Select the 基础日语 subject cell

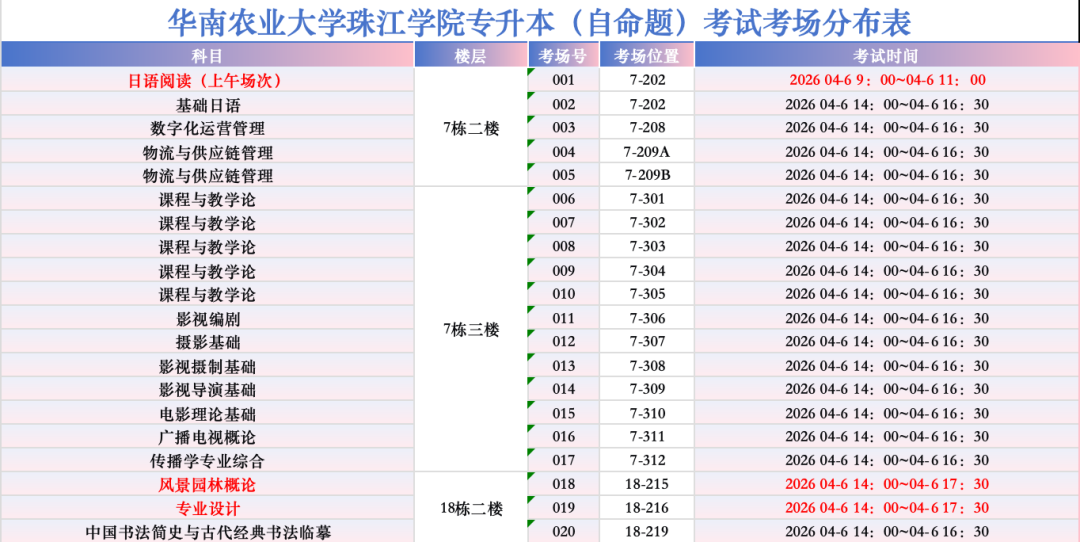[x=207, y=104]
